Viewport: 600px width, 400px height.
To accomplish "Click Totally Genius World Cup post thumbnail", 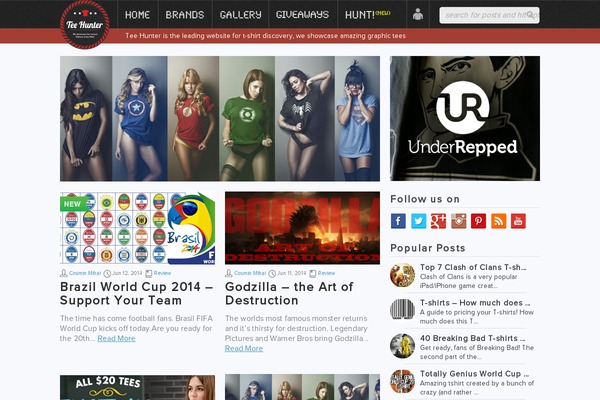I will (x=402, y=382).
